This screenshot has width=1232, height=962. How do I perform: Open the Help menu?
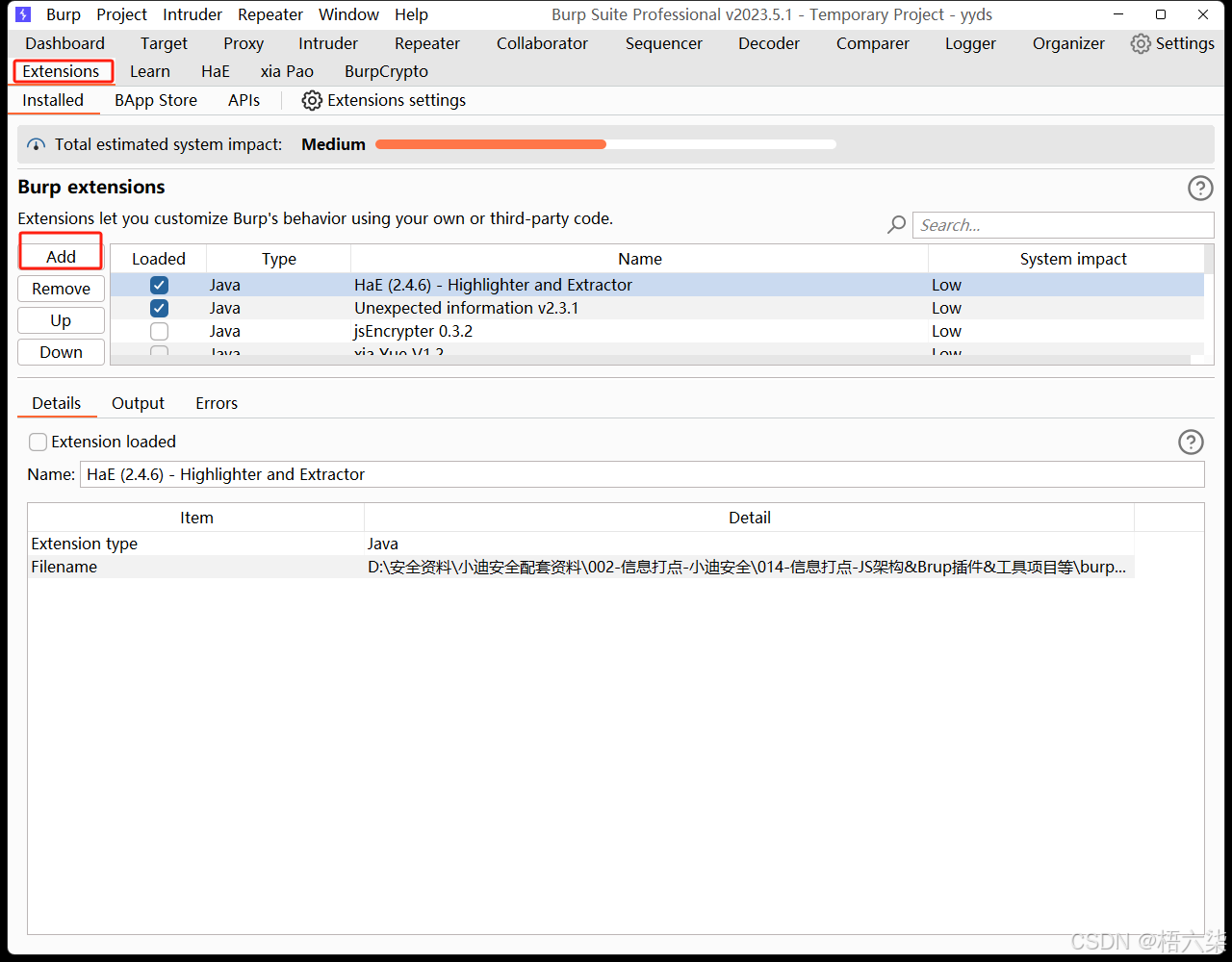[411, 14]
